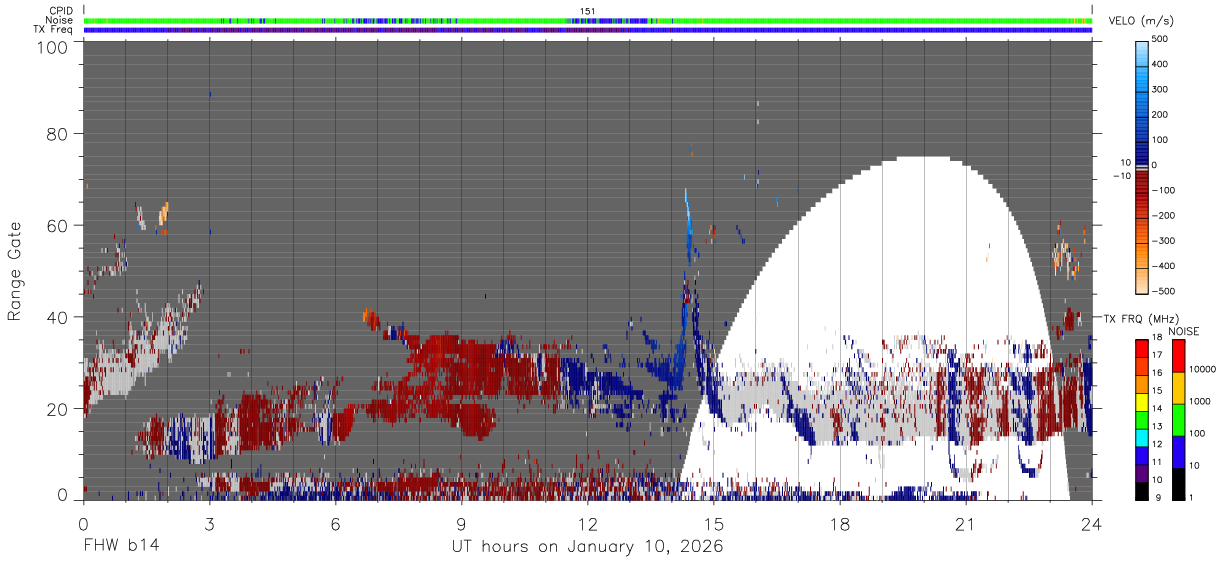Click the FHW b14 radar beam label
This screenshot has height=567, width=1228.
120,547
